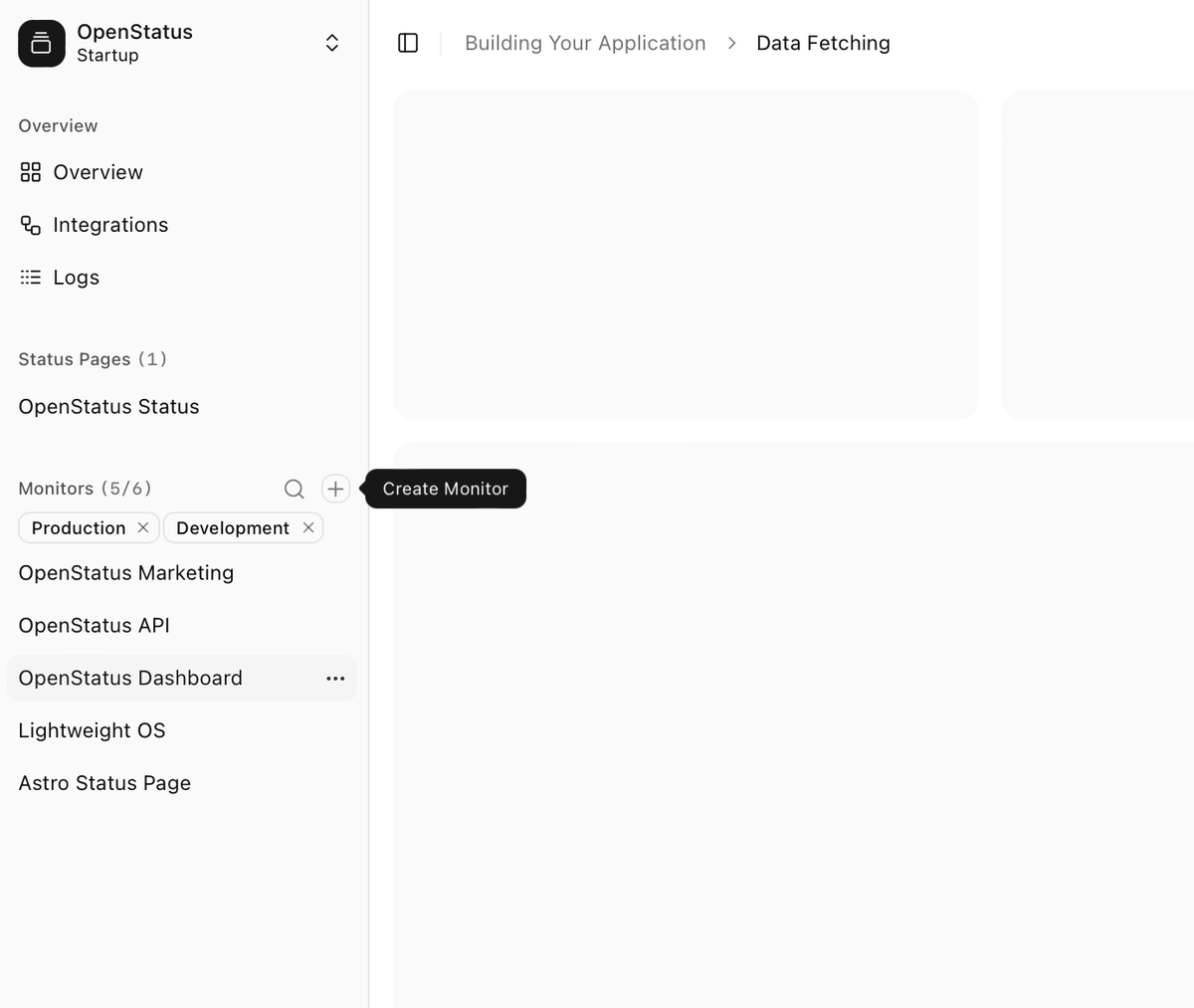Click the plus Create Monitor icon
The height and width of the screenshot is (1008, 1194).
[335, 489]
